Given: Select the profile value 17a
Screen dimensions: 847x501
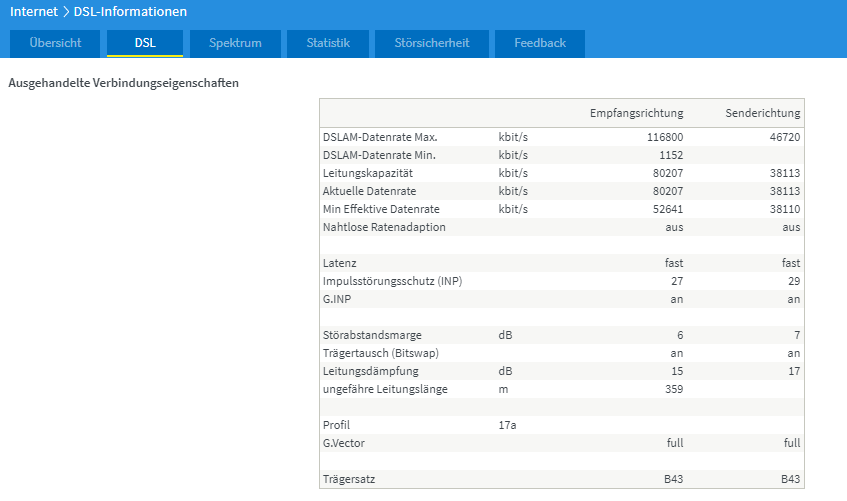Looking at the screenshot, I should coord(507,425).
